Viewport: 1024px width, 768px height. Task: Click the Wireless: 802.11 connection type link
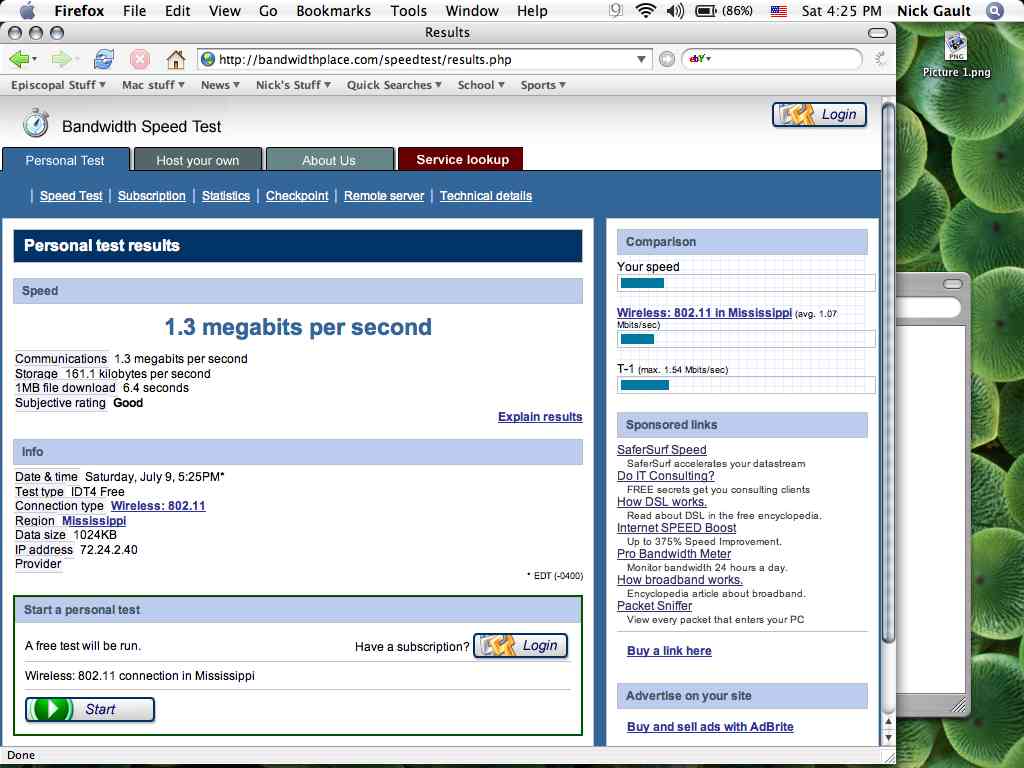tap(158, 505)
